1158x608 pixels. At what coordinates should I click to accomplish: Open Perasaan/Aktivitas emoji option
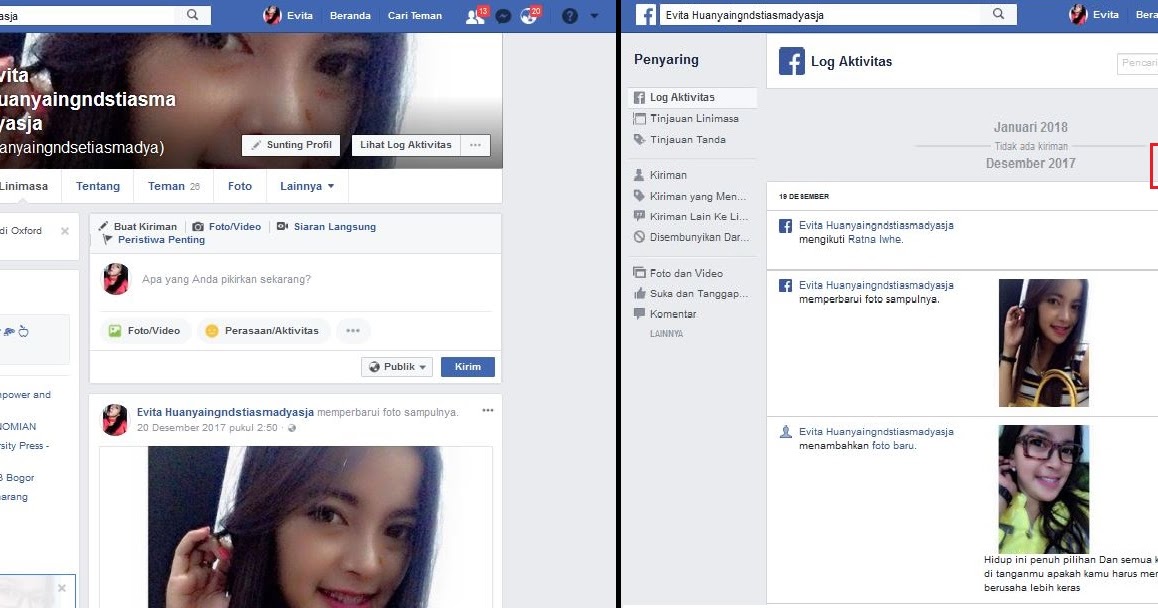[x=265, y=330]
